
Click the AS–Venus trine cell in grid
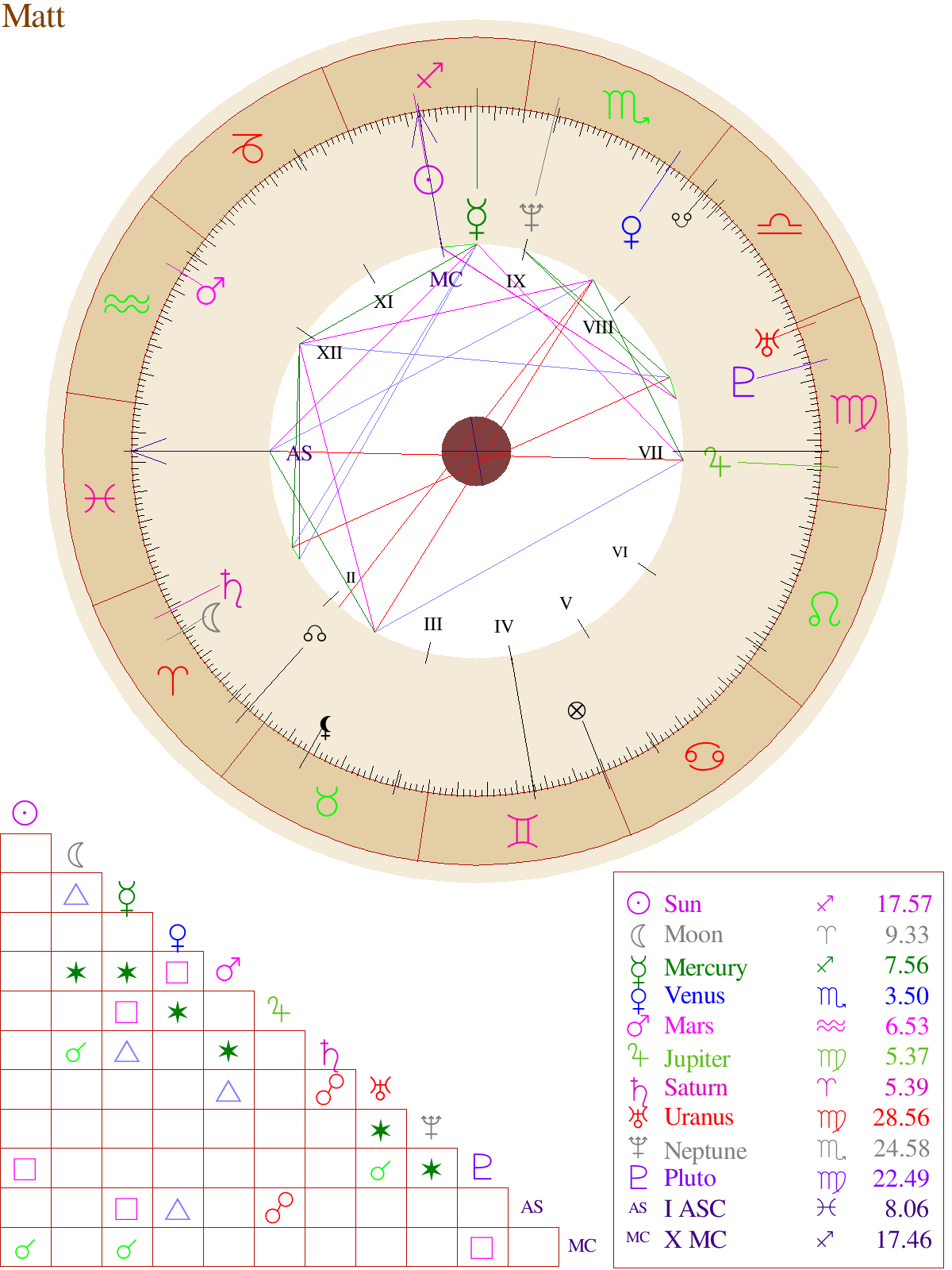(x=178, y=1207)
